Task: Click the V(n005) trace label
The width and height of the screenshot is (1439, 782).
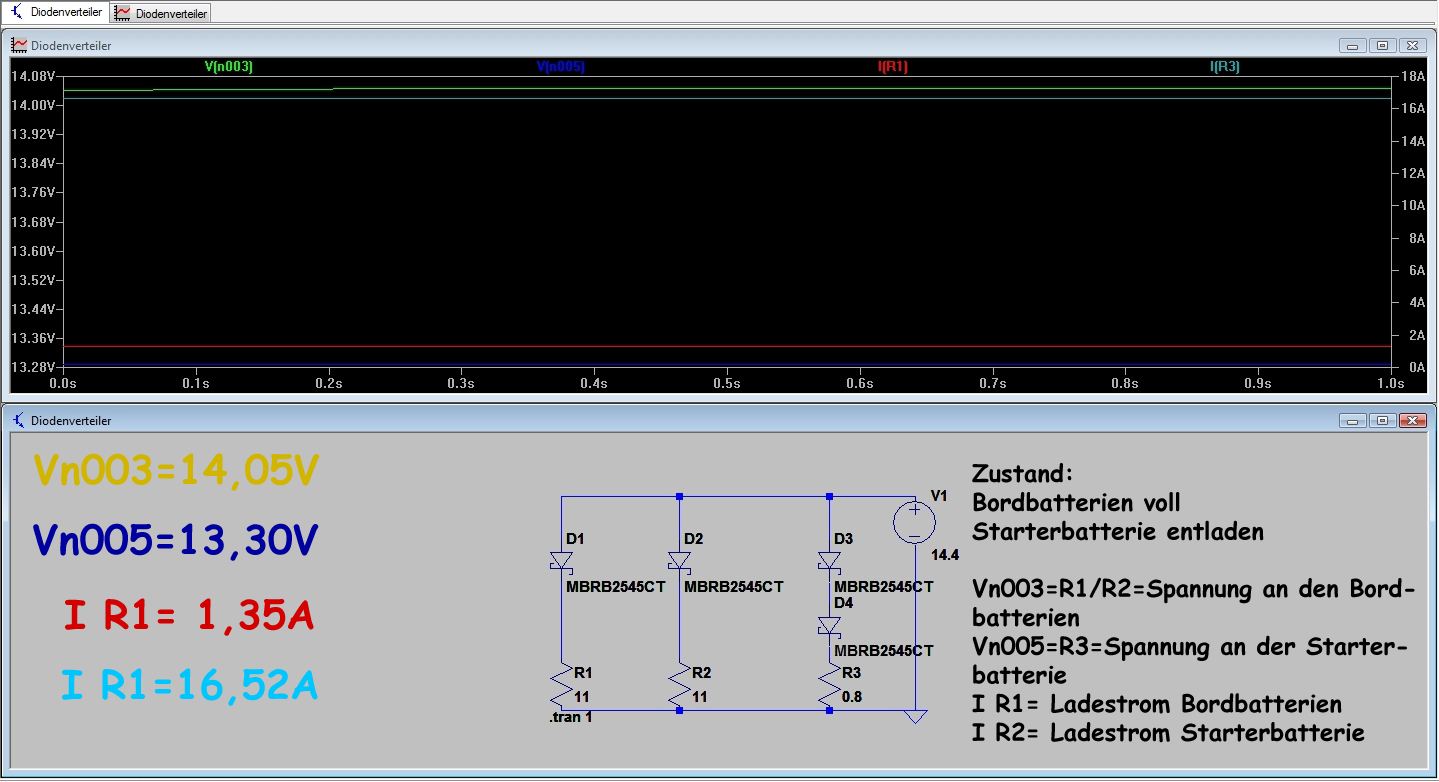Action: click(x=560, y=67)
